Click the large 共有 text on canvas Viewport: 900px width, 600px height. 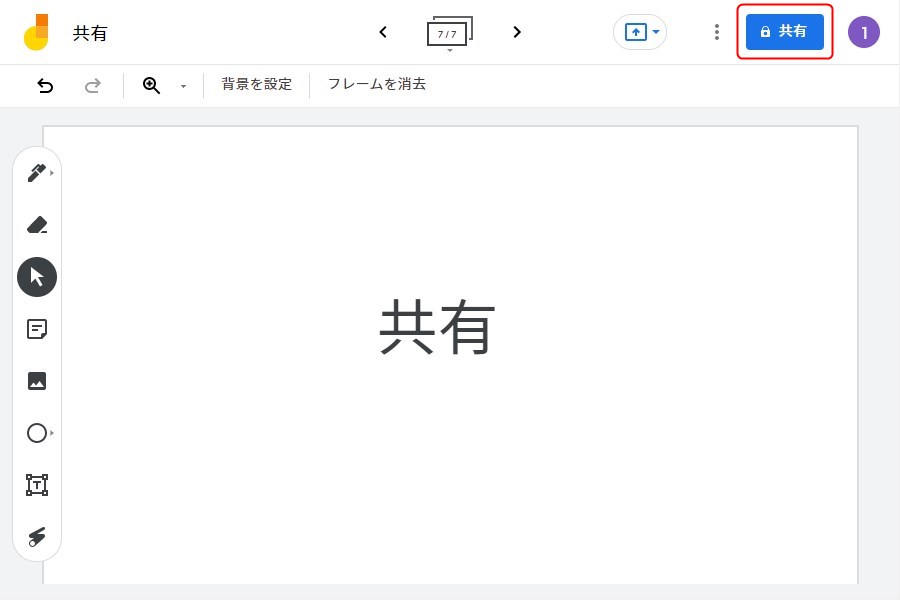[x=437, y=327]
